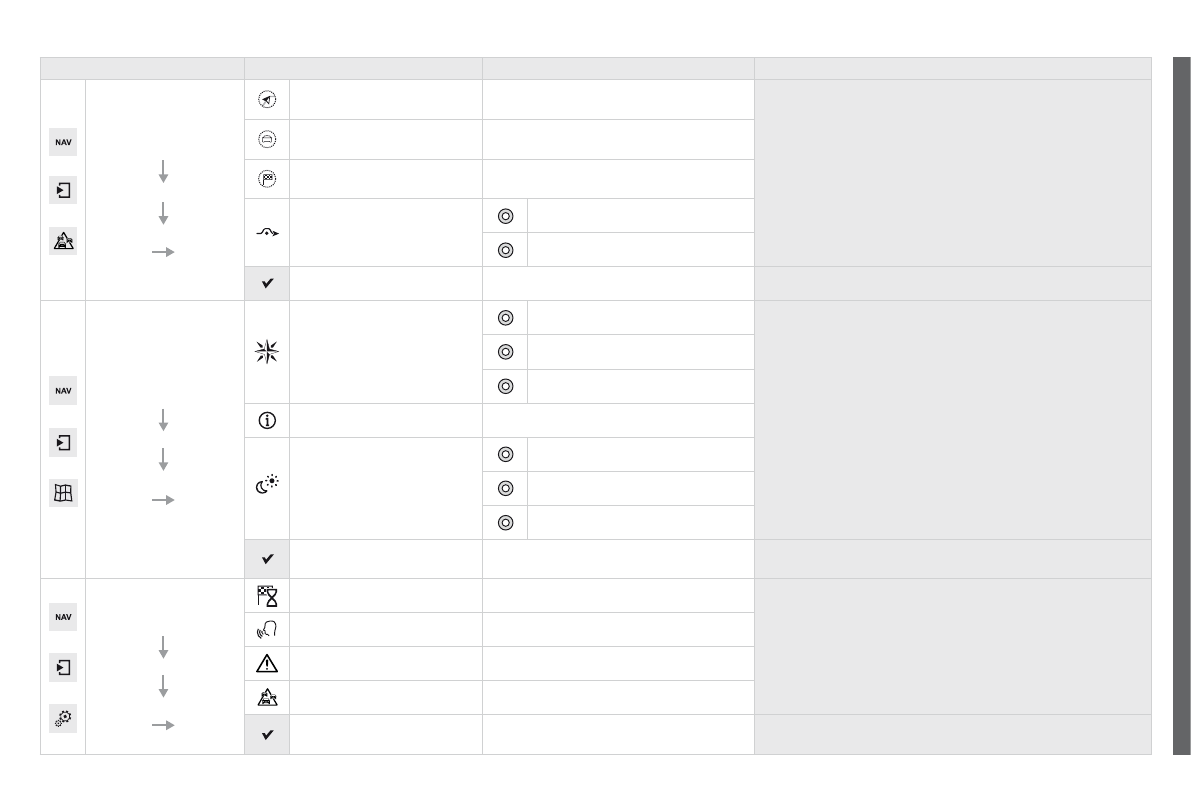This screenshot has height=794, width=1191.
Task: Open the gears settings icon
Action: coord(63,718)
